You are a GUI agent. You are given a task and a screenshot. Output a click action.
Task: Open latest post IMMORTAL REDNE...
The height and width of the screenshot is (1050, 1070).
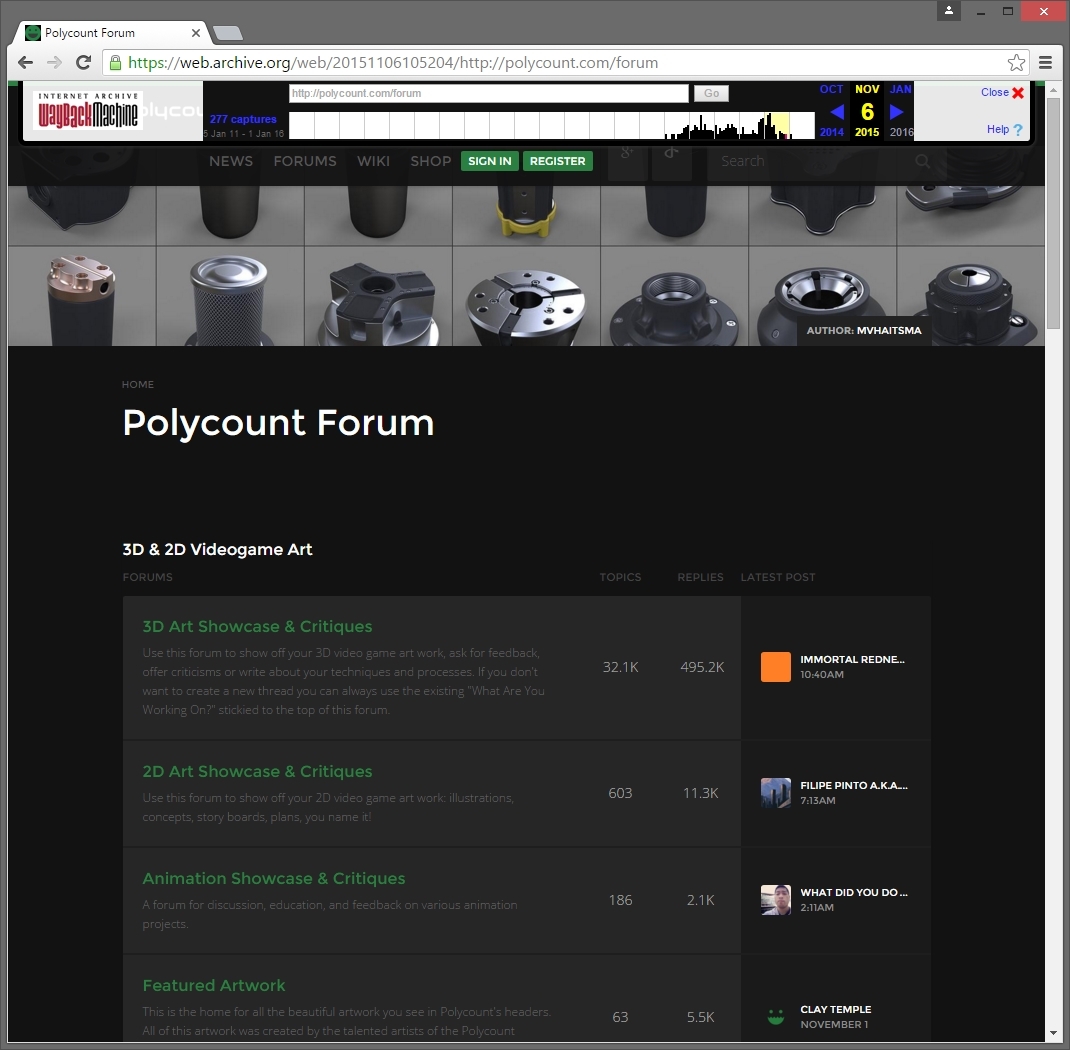[852, 660]
